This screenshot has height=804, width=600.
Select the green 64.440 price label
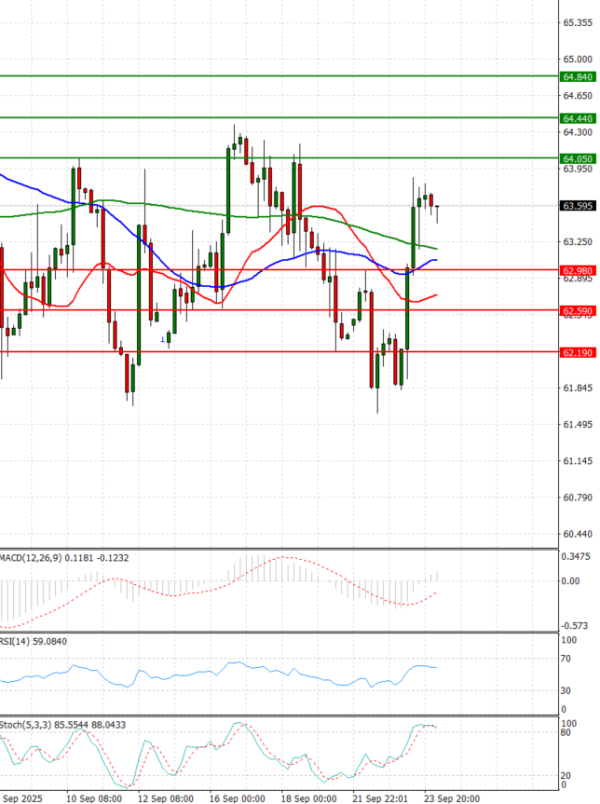point(578,118)
